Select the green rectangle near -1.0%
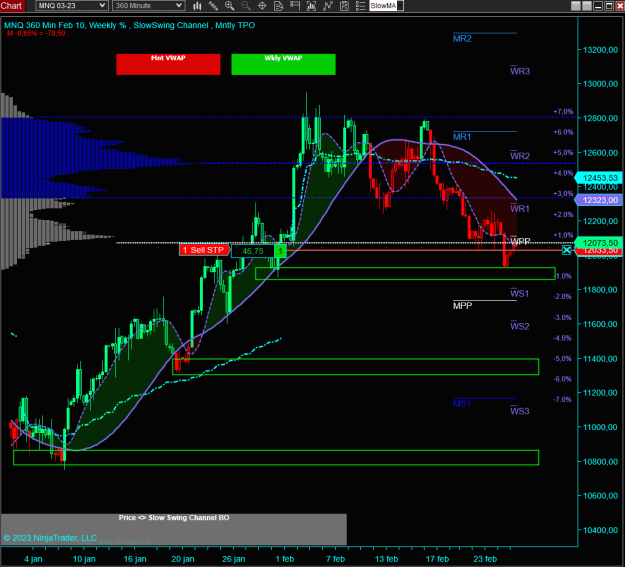 click(405, 274)
